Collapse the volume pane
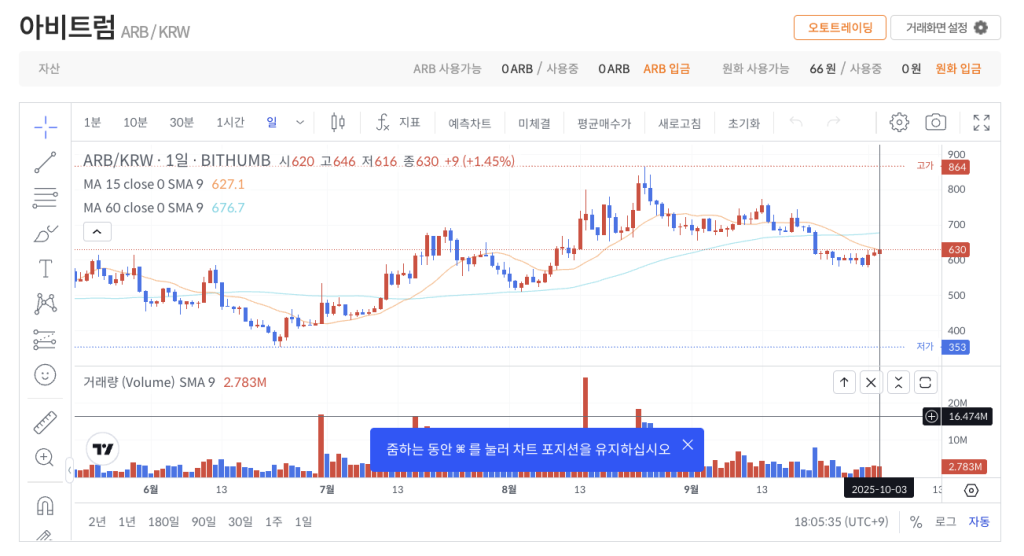 [898, 382]
